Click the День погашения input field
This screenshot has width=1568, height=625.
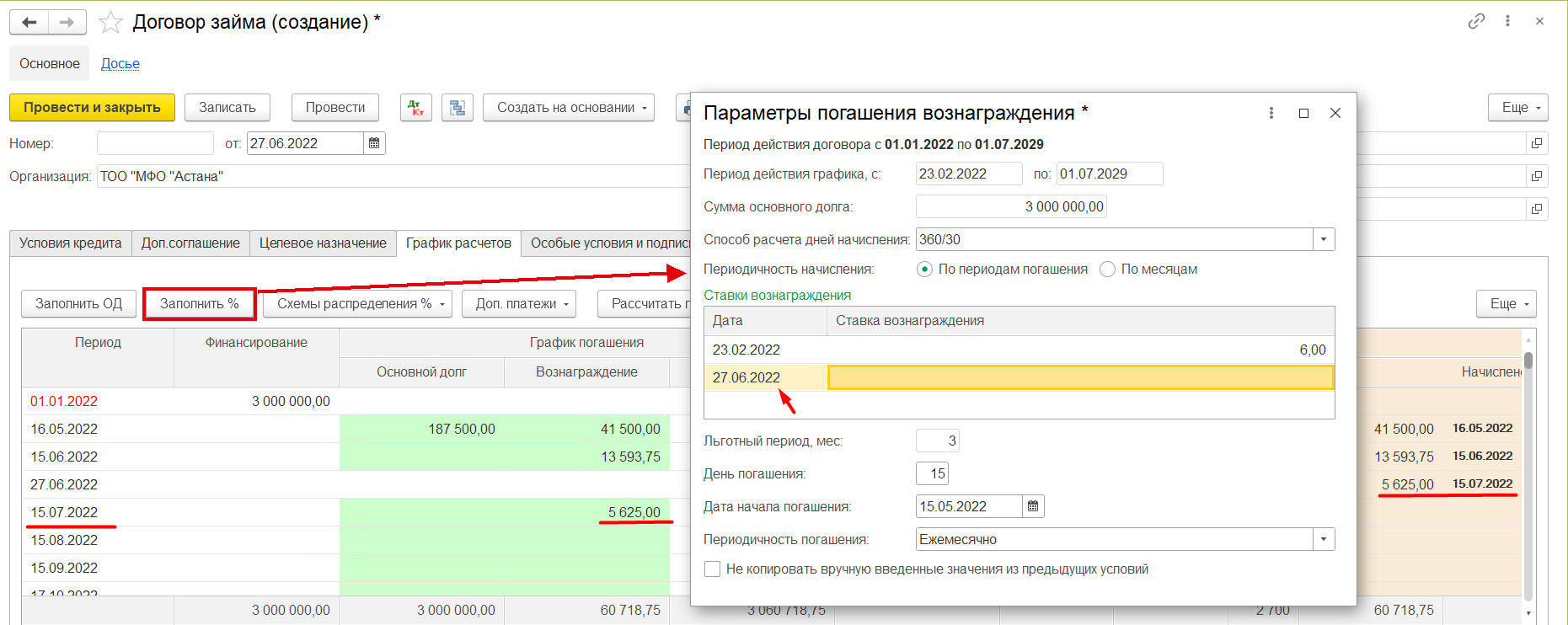coord(932,473)
